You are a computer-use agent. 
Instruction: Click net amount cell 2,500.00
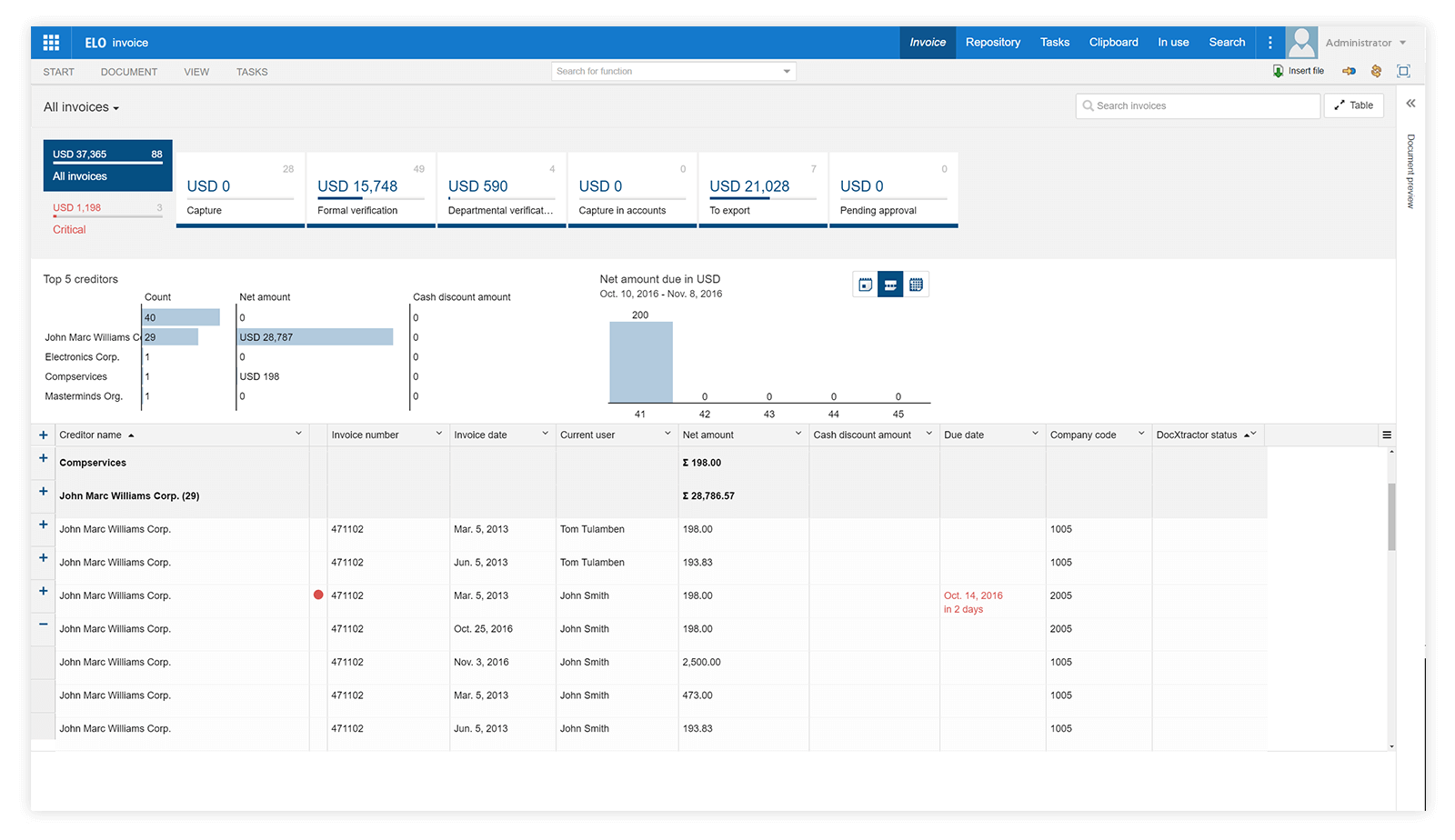point(701,662)
